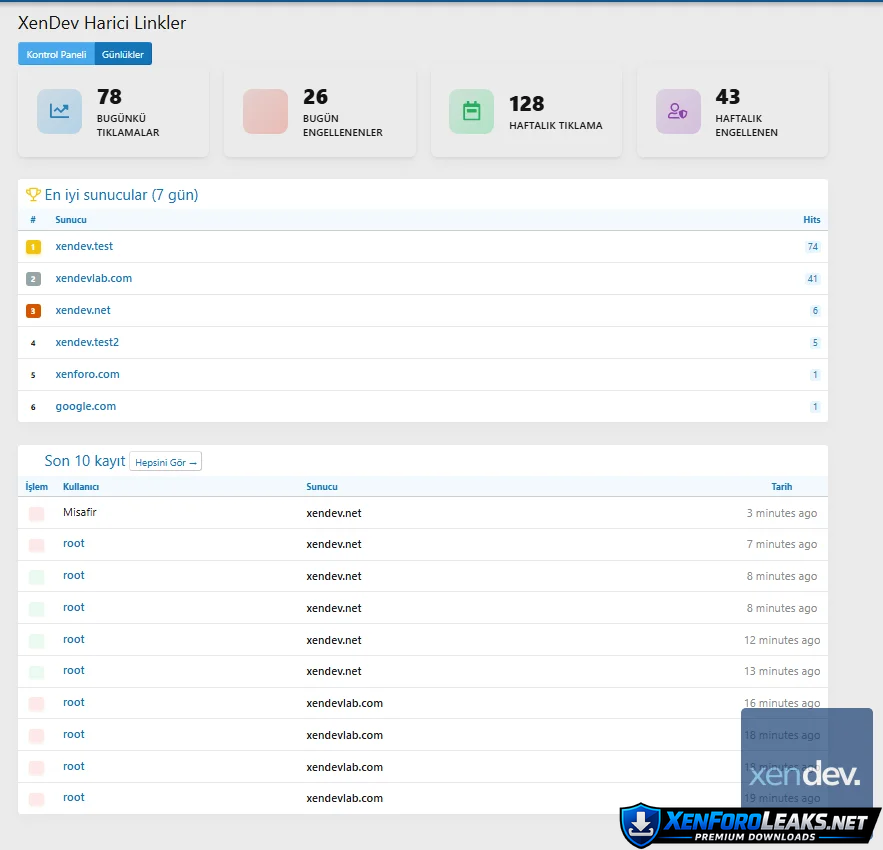
Task: Open the xendev.test server link
Action: [x=84, y=246]
